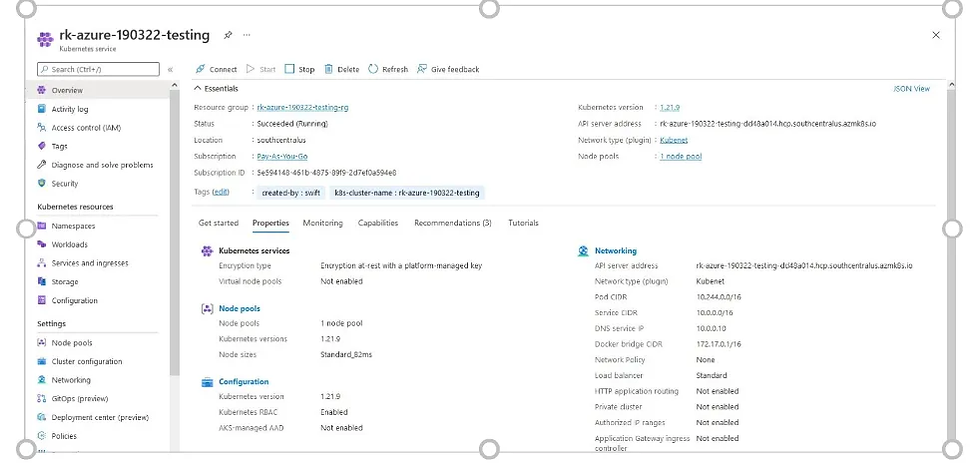This screenshot has width=980, height=468.
Task: Click the Namespaces icon in the sidebar
Action: 42,226
